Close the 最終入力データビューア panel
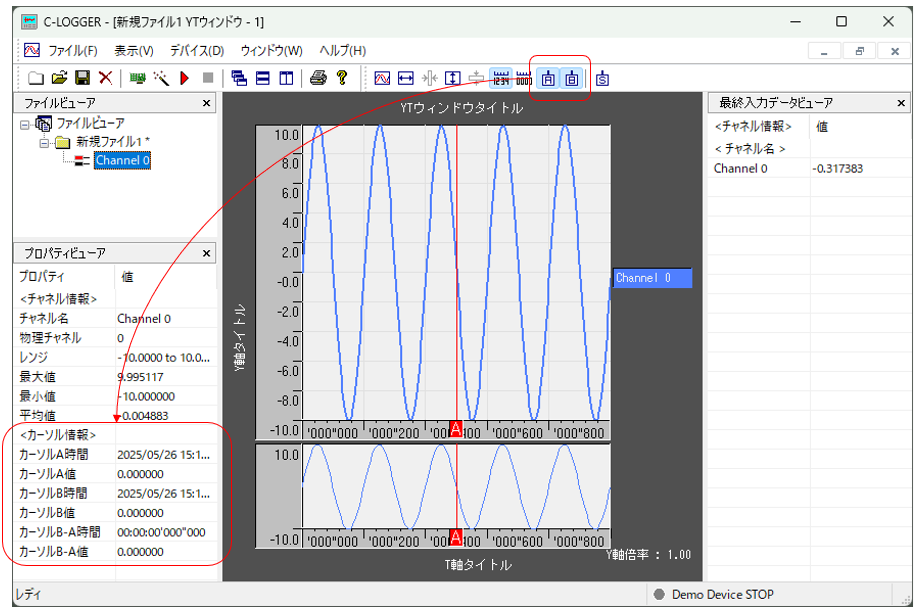 900,103
